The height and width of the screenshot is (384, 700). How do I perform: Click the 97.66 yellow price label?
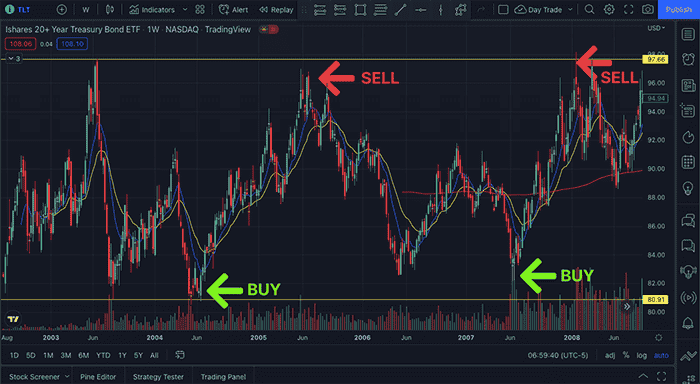(x=655, y=59)
